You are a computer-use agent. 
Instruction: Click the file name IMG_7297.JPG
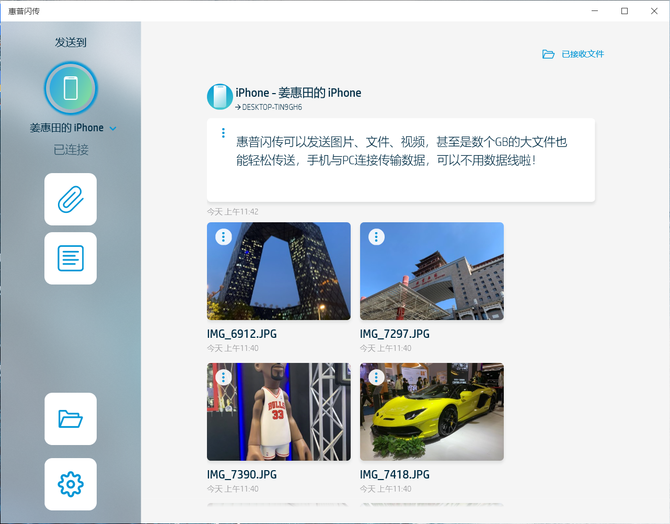395,334
